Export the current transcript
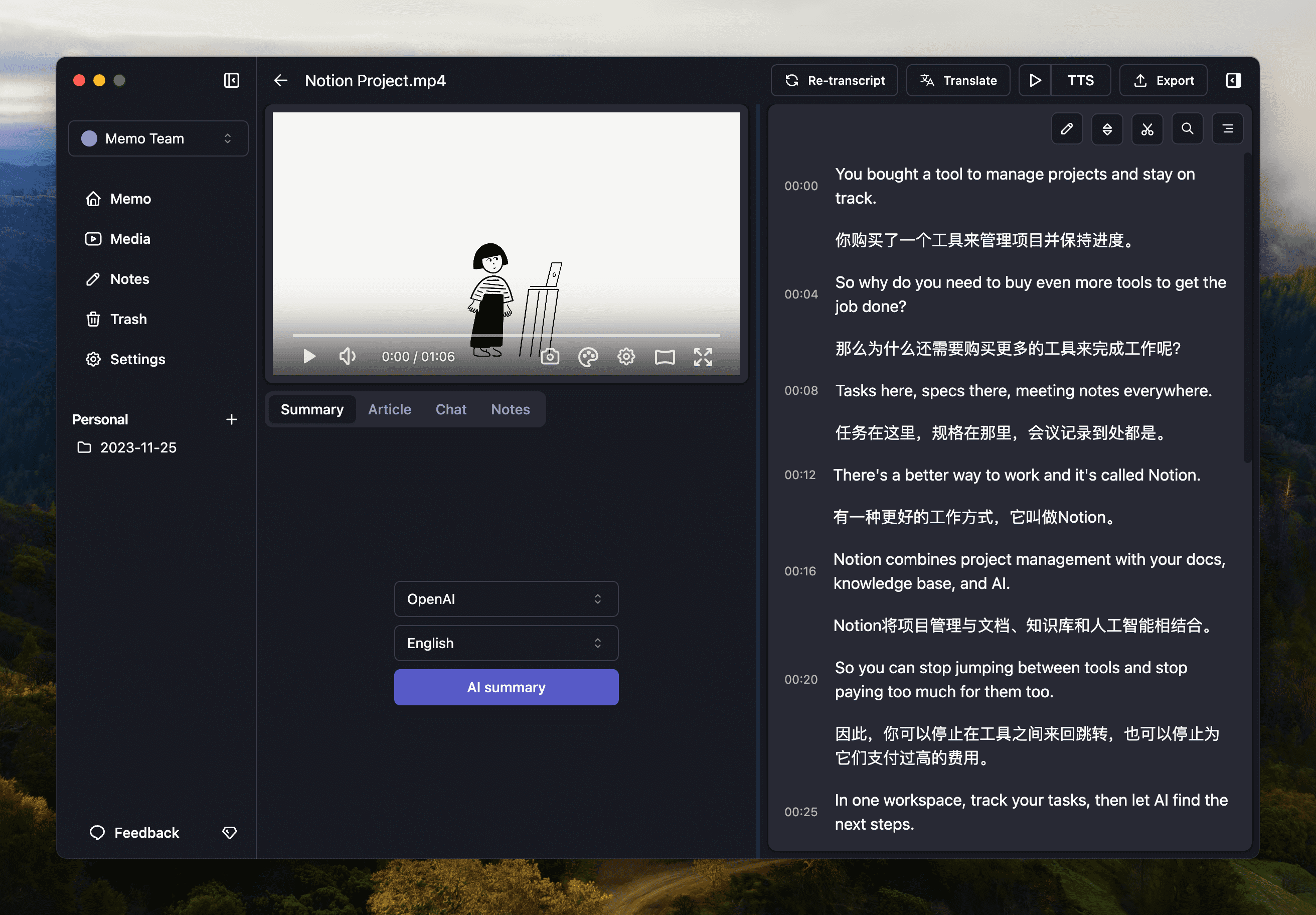The height and width of the screenshot is (915, 1316). (x=1164, y=81)
